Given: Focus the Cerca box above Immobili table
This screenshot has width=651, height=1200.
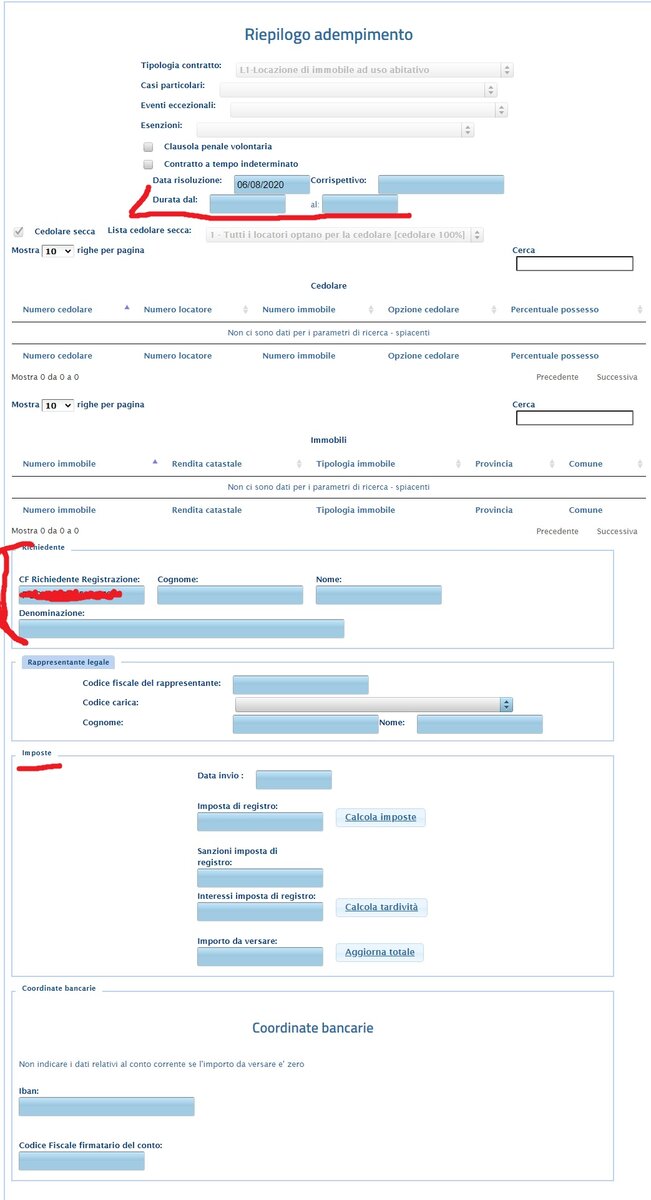Looking at the screenshot, I should click(575, 418).
